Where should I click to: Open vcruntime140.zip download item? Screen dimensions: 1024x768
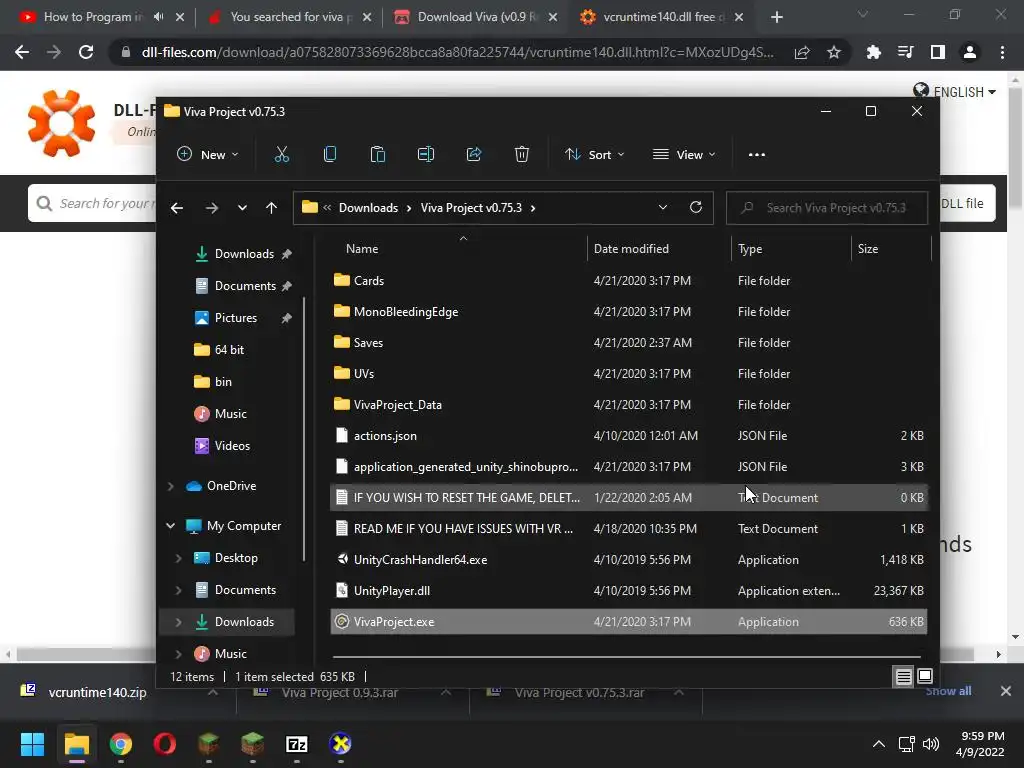97,692
